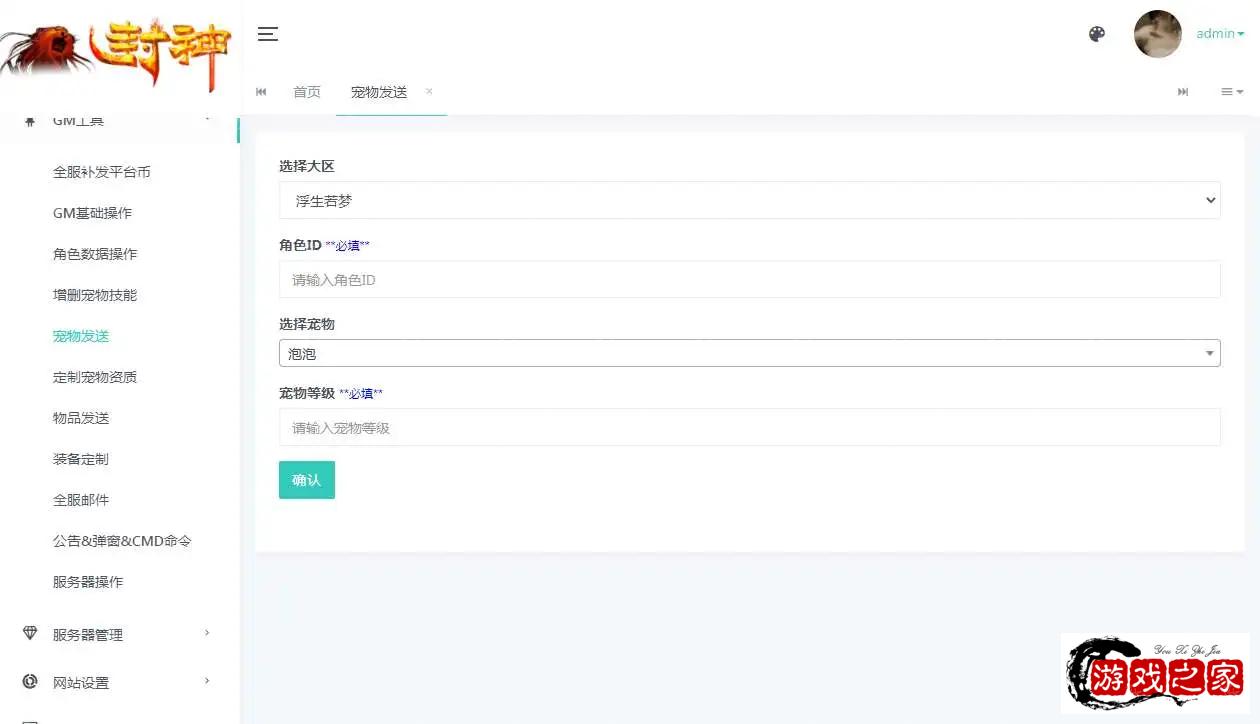Switch to the 首页 tab
The height and width of the screenshot is (724, 1260).
(x=307, y=92)
